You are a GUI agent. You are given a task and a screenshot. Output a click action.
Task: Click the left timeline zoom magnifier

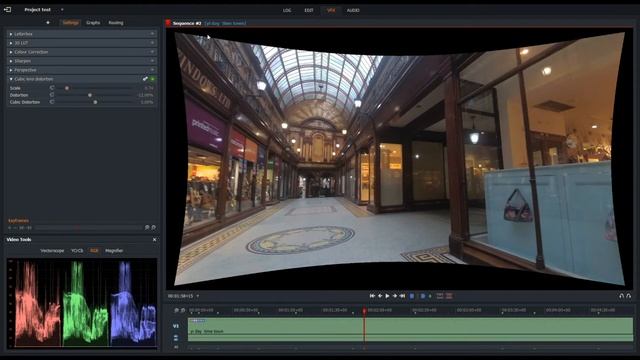click(x=176, y=310)
